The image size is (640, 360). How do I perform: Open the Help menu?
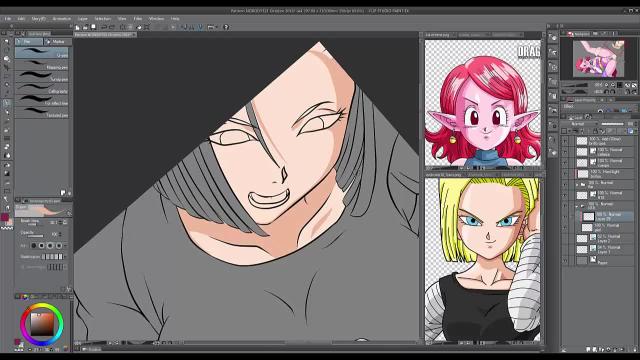pyautogui.click(x=175, y=19)
